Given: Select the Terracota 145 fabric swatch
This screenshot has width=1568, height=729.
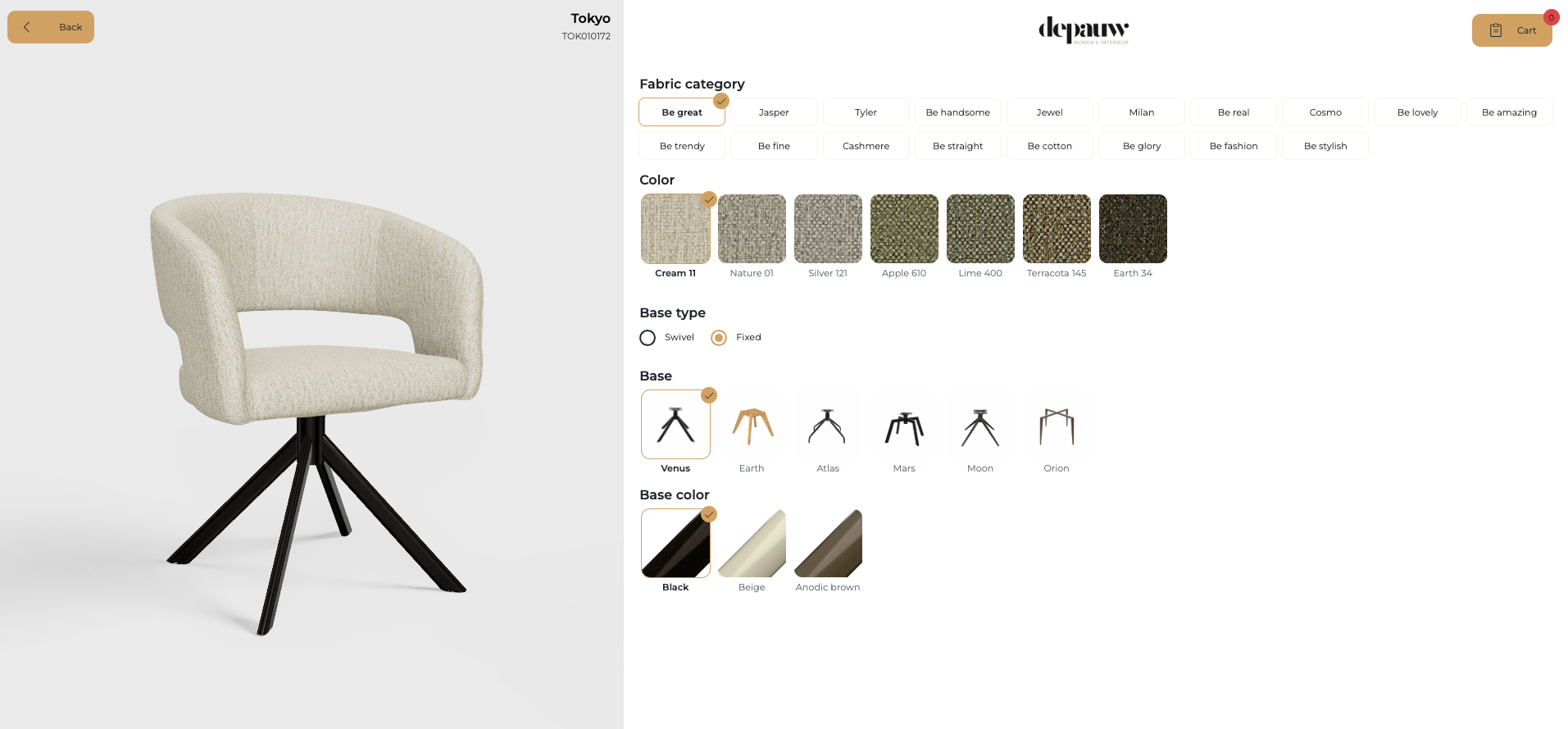Looking at the screenshot, I should pyautogui.click(x=1057, y=229).
